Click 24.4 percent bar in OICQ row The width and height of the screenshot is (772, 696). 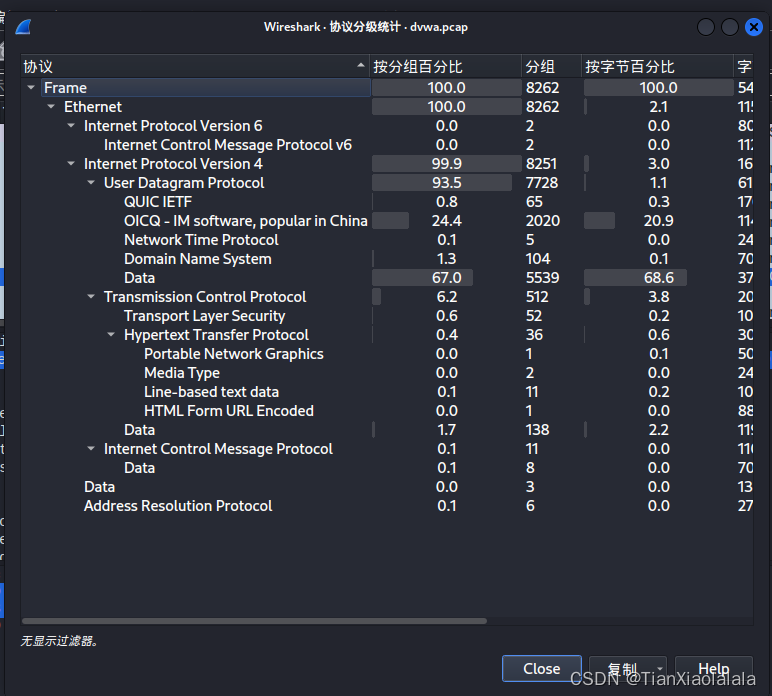pos(446,221)
